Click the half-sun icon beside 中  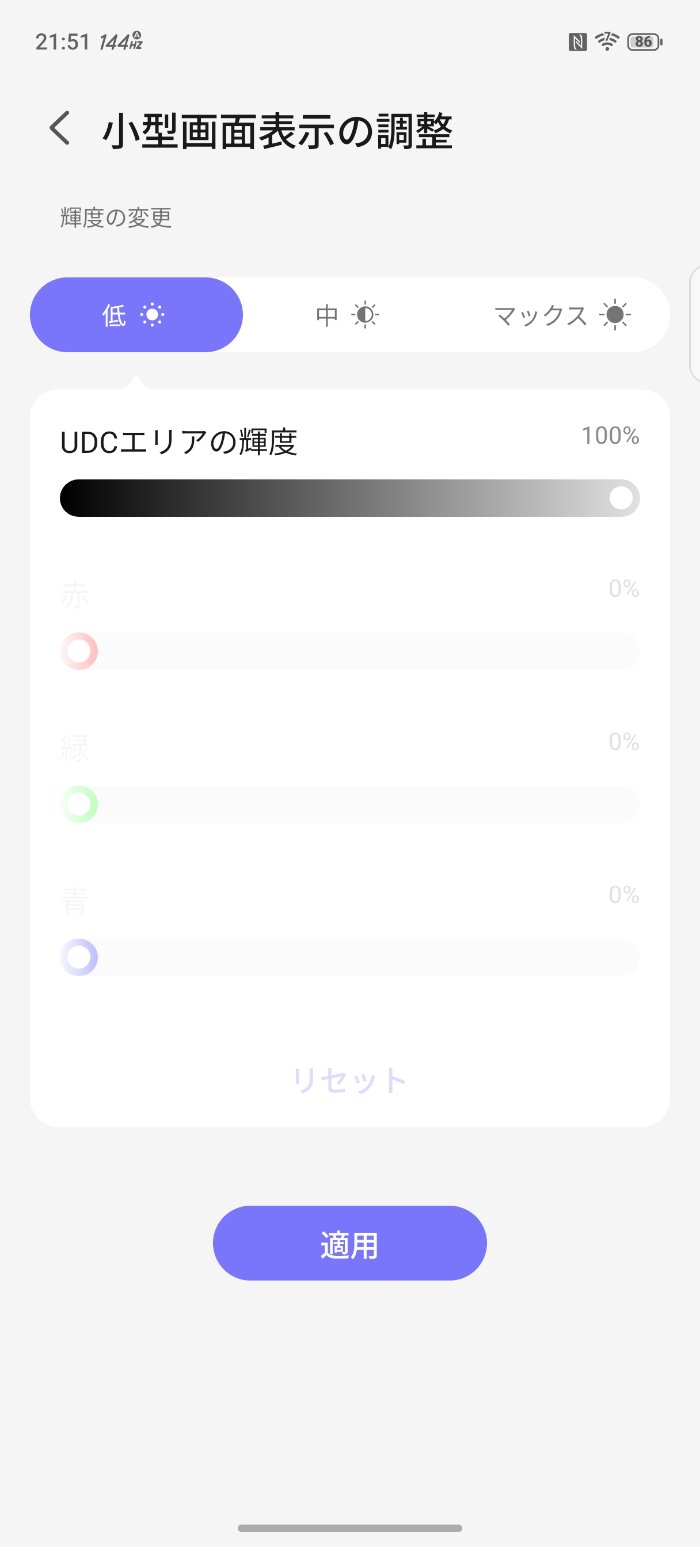click(366, 316)
